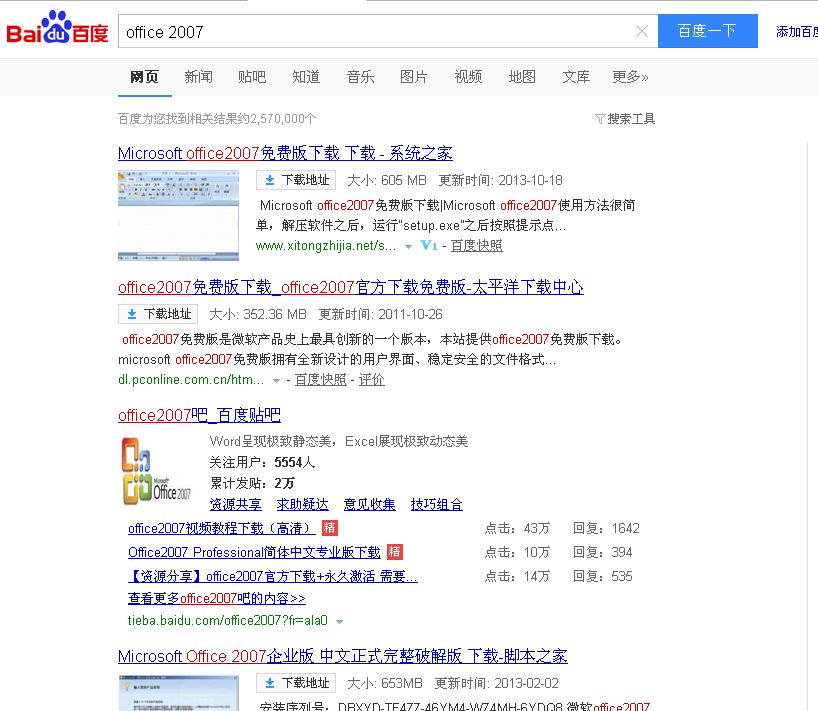
Task: Open the 系统之家 result screenshot thumbnail
Action: (178, 215)
